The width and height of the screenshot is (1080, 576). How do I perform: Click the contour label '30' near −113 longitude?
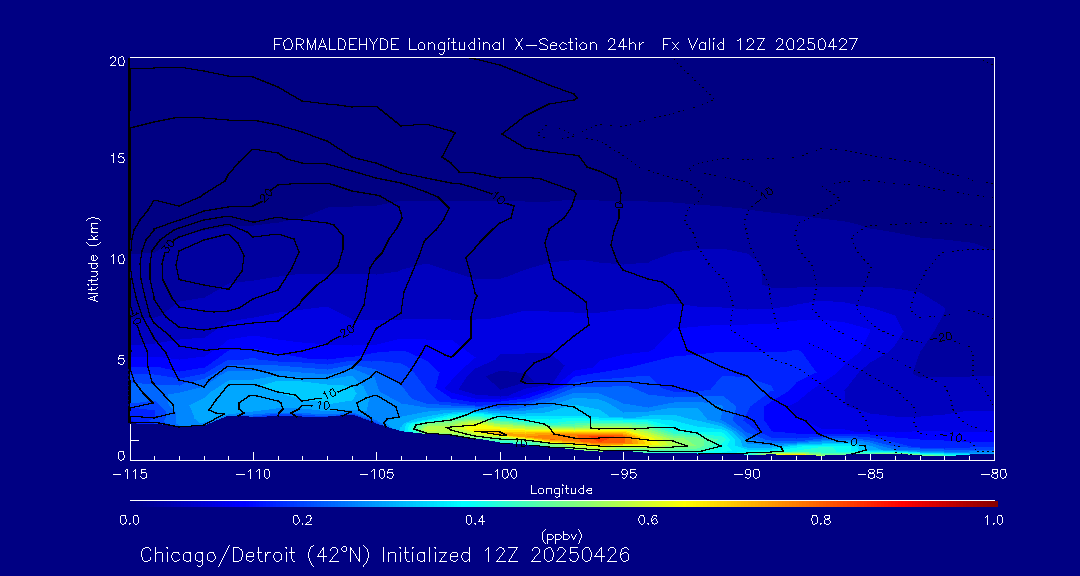click(167, 244)
